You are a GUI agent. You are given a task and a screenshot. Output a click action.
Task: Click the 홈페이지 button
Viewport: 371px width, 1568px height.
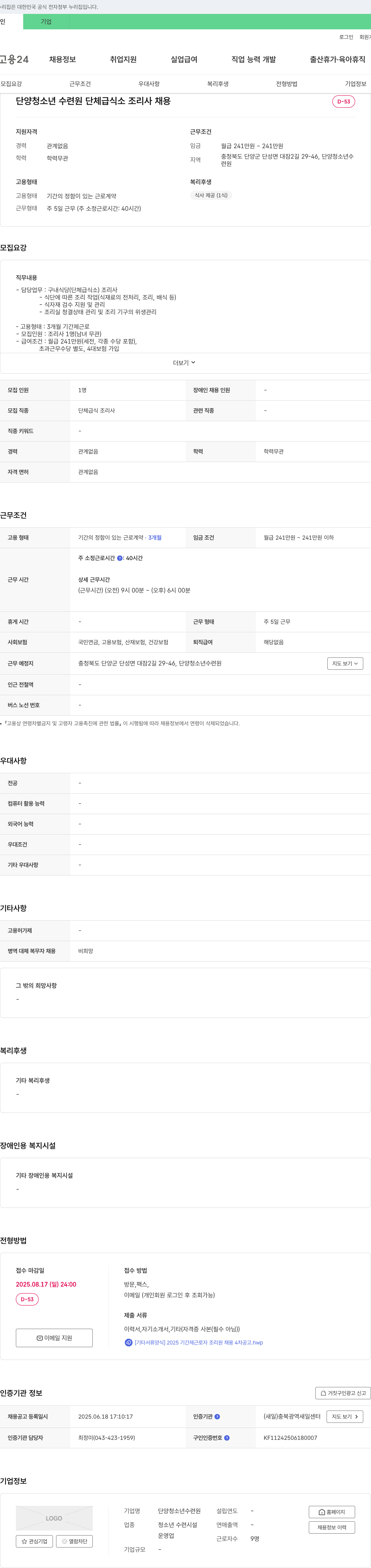click(332, 1512)
